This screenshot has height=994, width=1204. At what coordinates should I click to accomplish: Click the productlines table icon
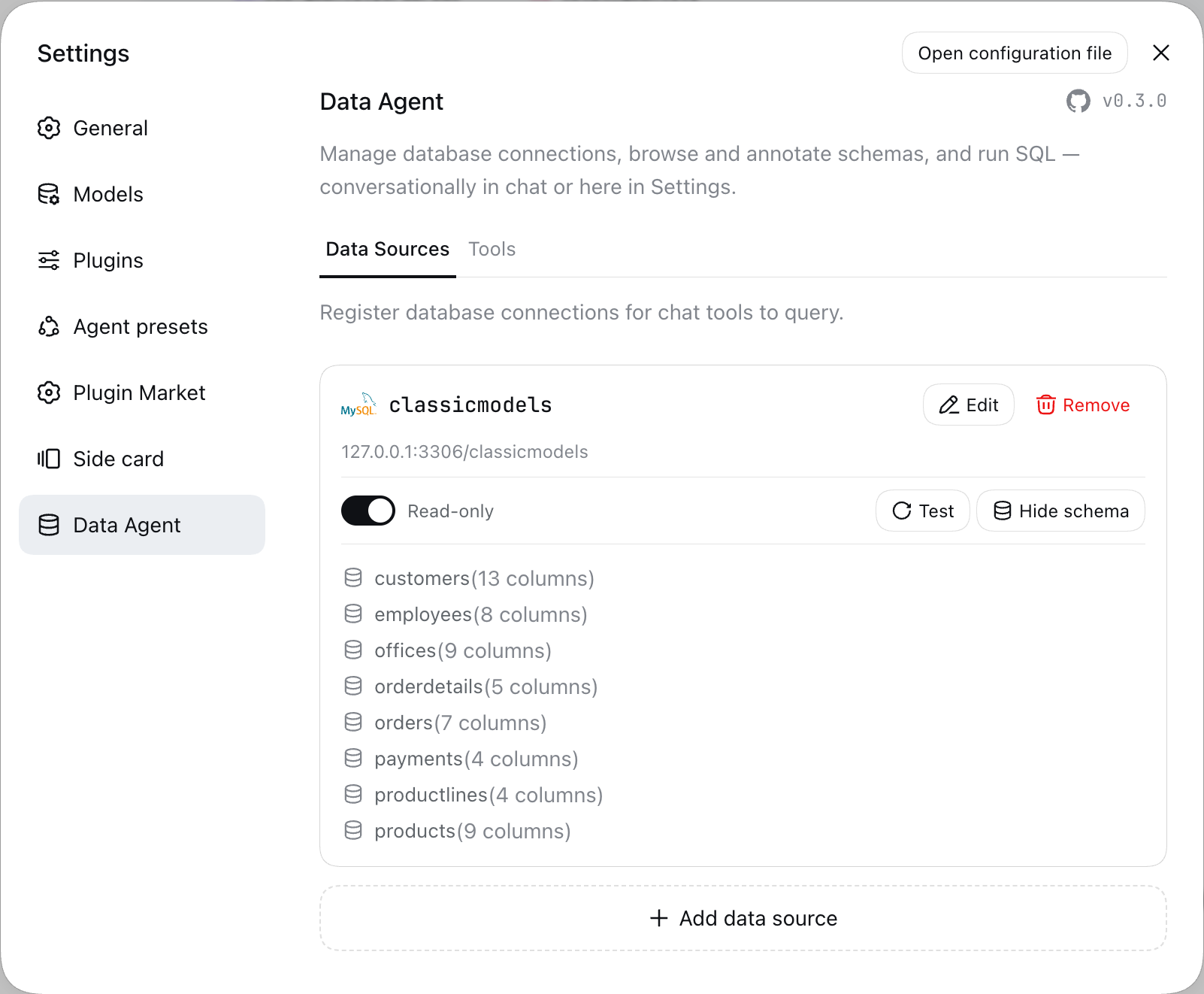[353, 794]
